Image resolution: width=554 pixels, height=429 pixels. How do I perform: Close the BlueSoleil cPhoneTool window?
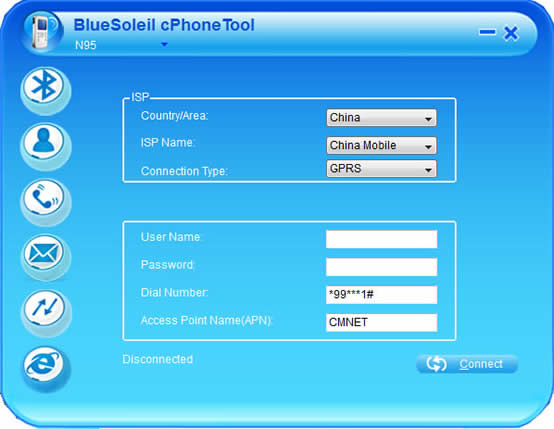(511, 33)
